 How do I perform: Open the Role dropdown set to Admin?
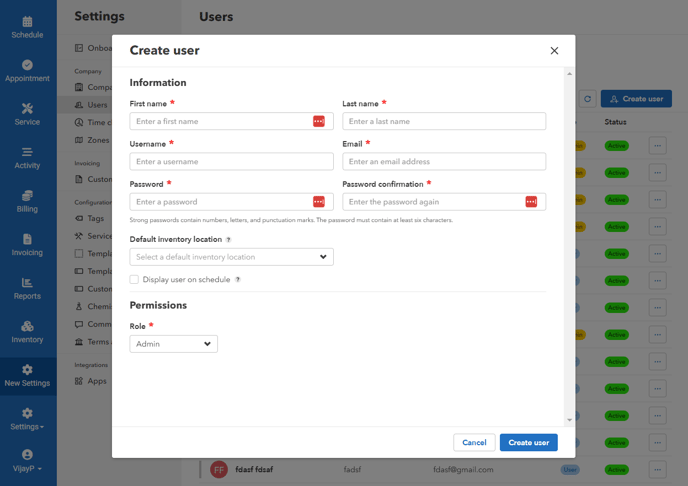click(x=173, y=344)
